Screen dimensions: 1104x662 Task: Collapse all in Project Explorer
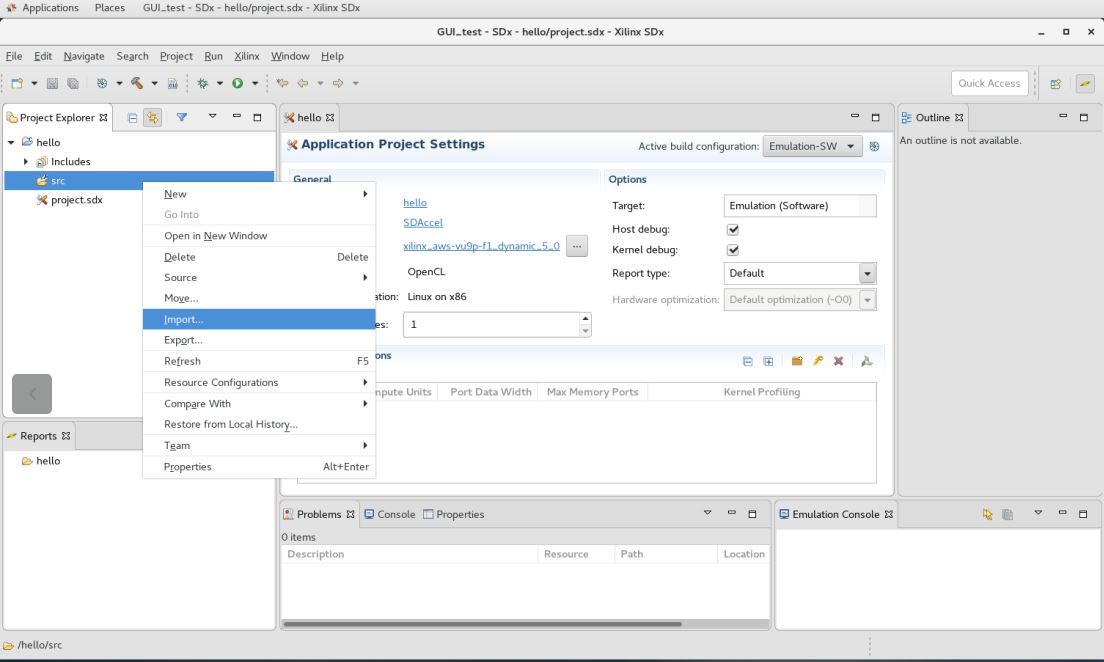click(x=132, y=118)
